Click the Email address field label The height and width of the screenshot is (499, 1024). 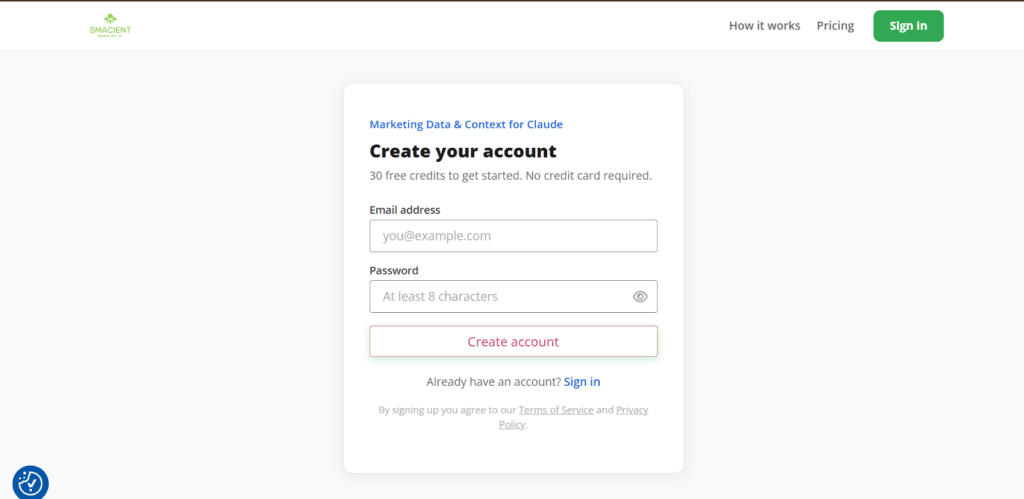point(405,210)
